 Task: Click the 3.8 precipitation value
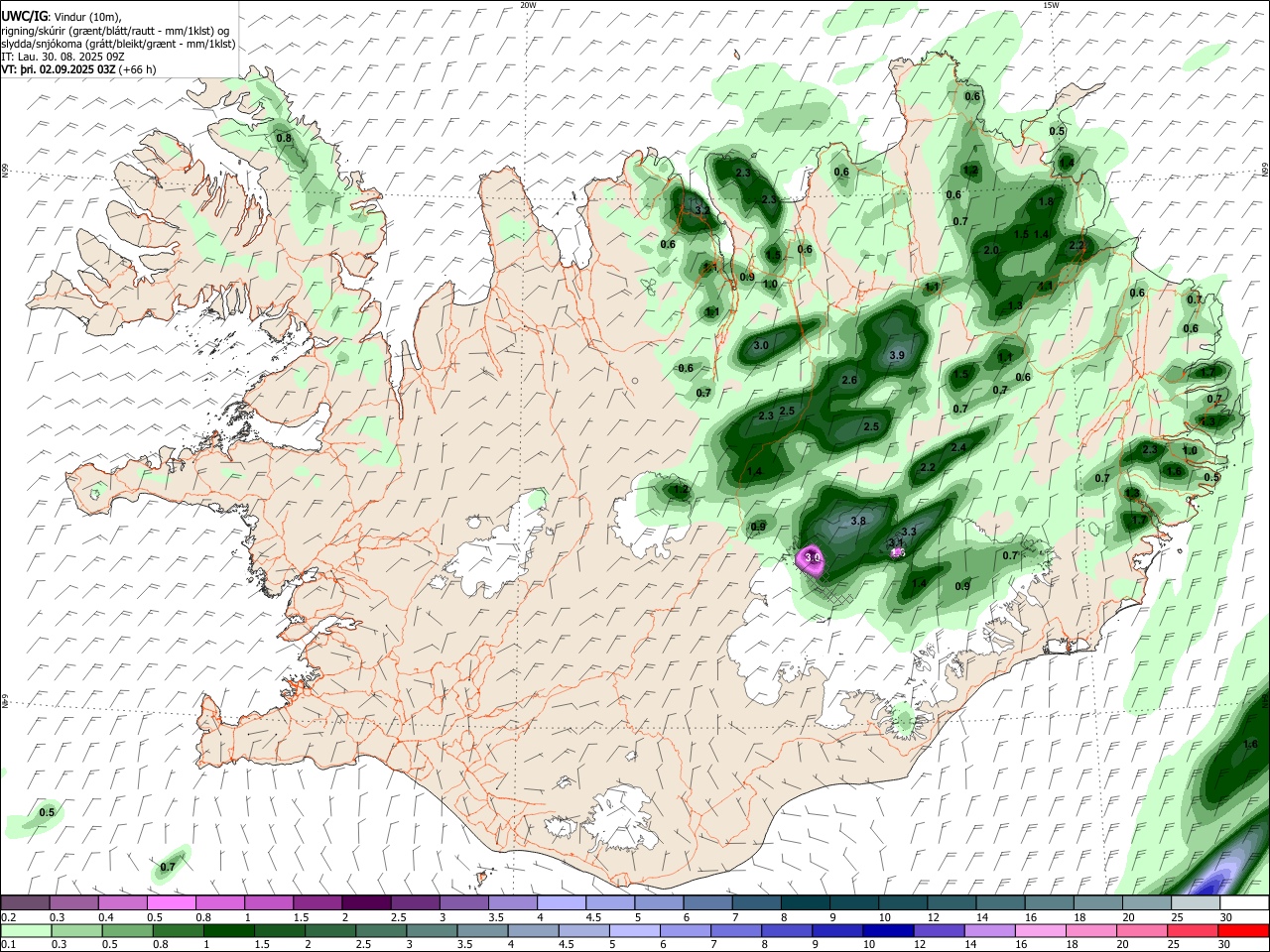(859, 521)
